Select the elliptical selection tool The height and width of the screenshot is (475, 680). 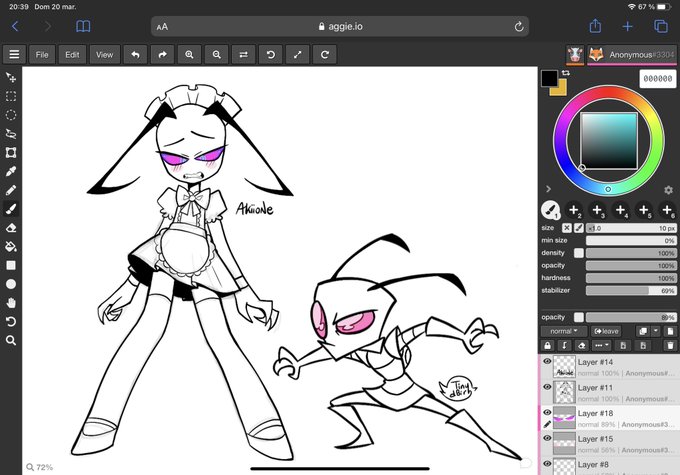click(11, 115)
